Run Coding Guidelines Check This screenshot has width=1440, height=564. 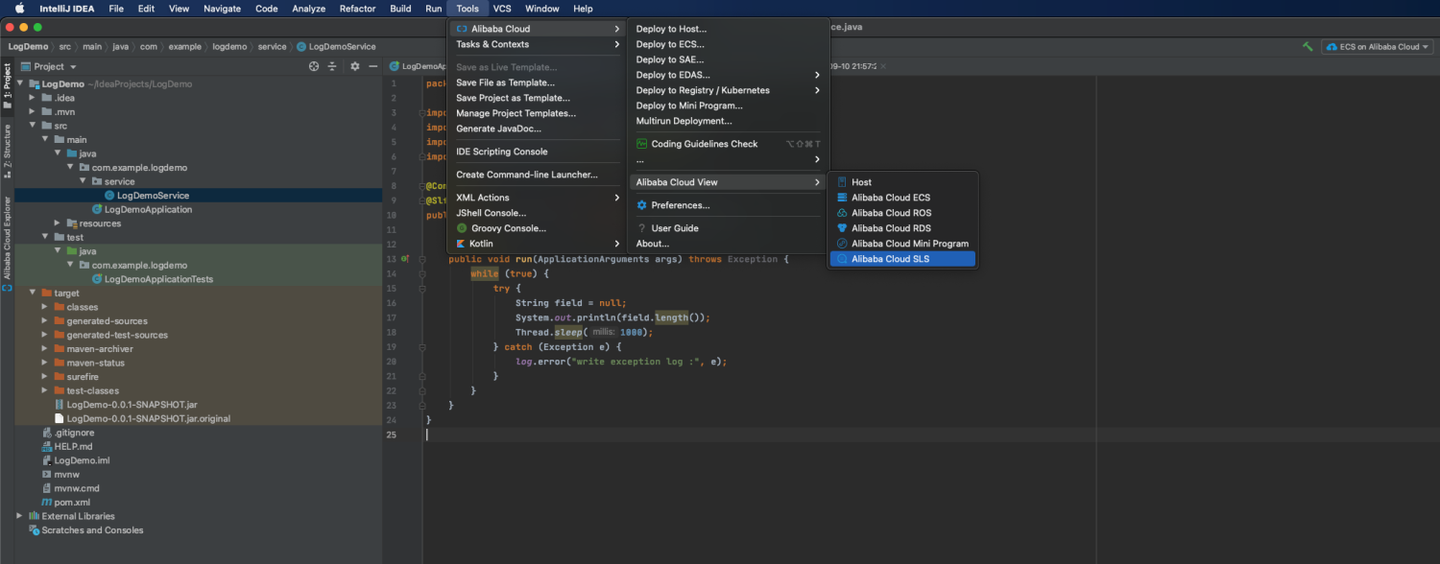(727, 144)
